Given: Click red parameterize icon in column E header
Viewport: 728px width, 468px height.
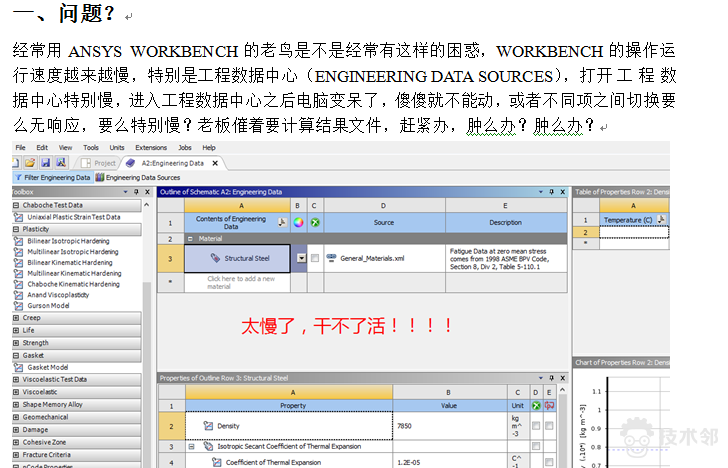Looking at the screenshot, I should 549,405.
